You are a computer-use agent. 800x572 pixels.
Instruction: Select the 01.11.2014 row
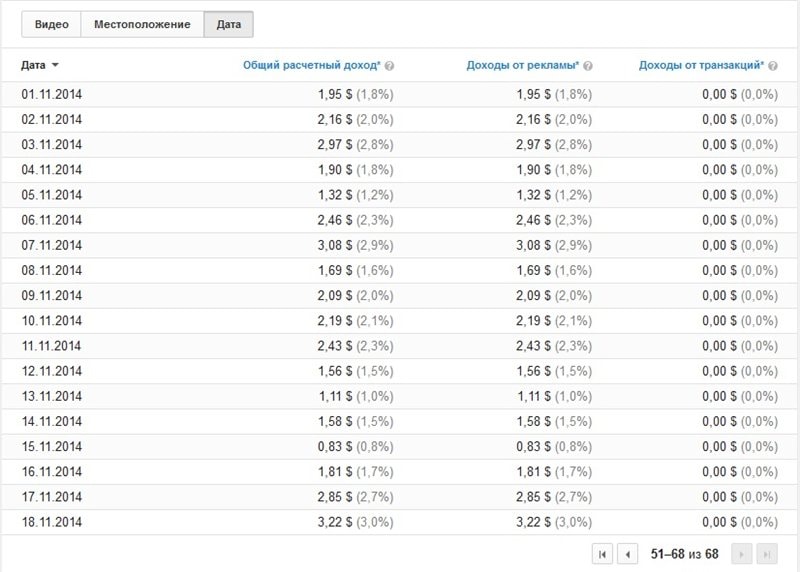pyautogui.click(x=52, y=94)
